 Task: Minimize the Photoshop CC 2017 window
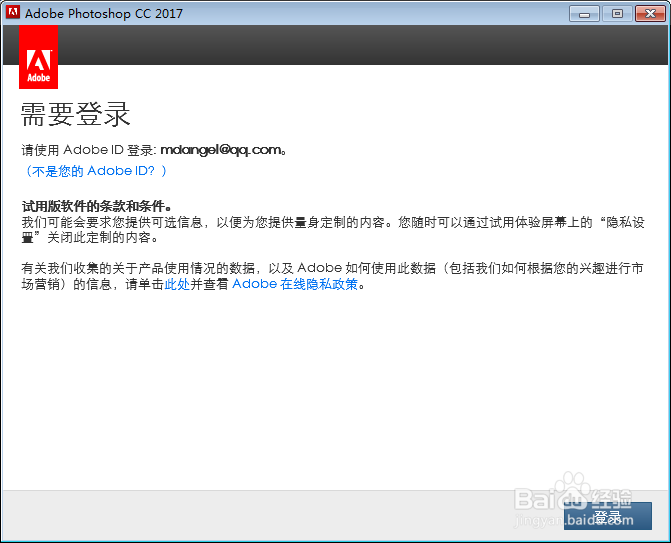point(584,14)
